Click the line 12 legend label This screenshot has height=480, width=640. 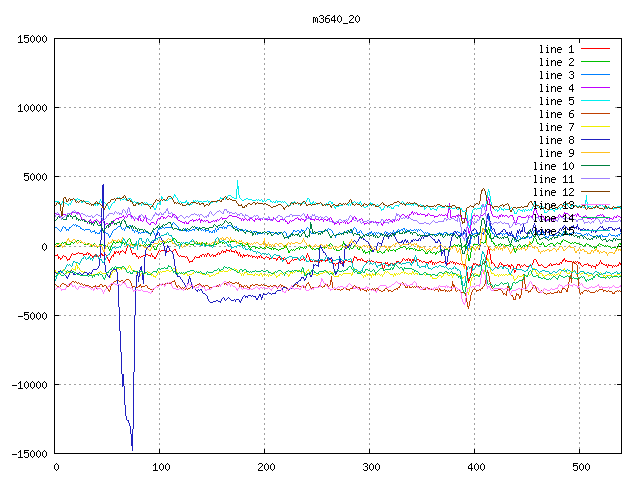(x=553, y=192)
